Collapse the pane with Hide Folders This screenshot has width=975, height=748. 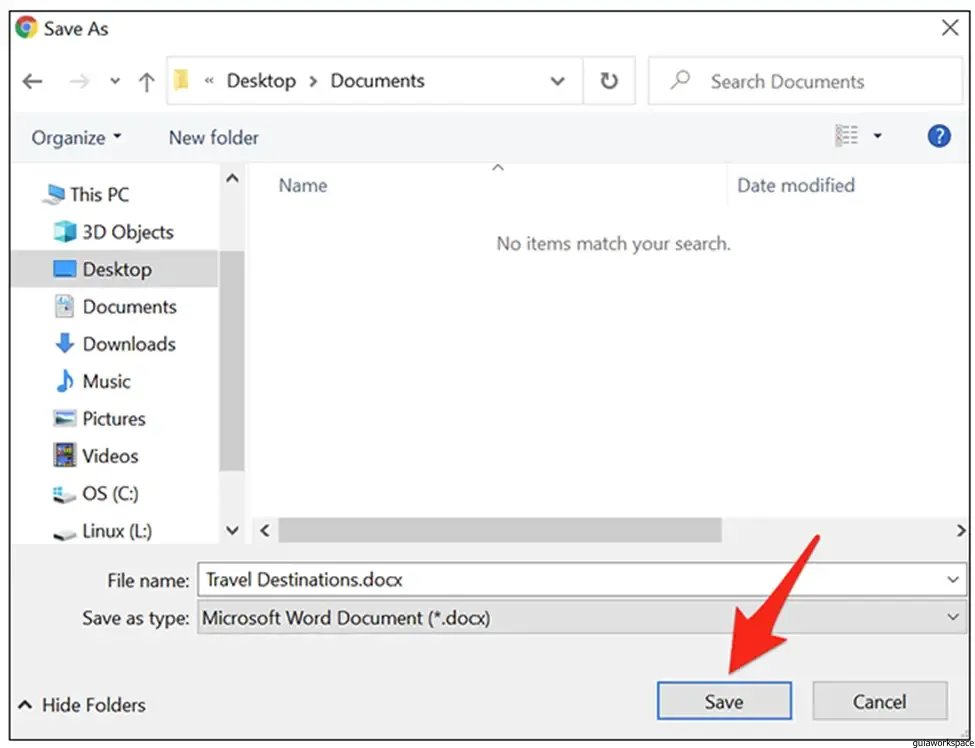(82, 705)
